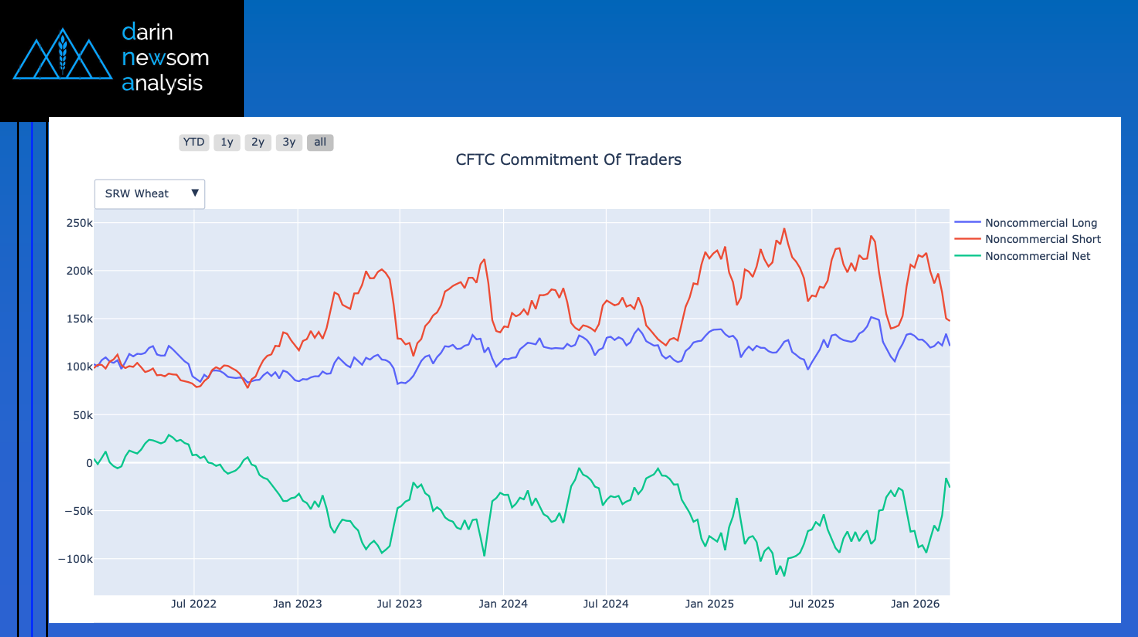Click the blue line swatch in legend
1138x637 pixels.
tap(968, 223)
